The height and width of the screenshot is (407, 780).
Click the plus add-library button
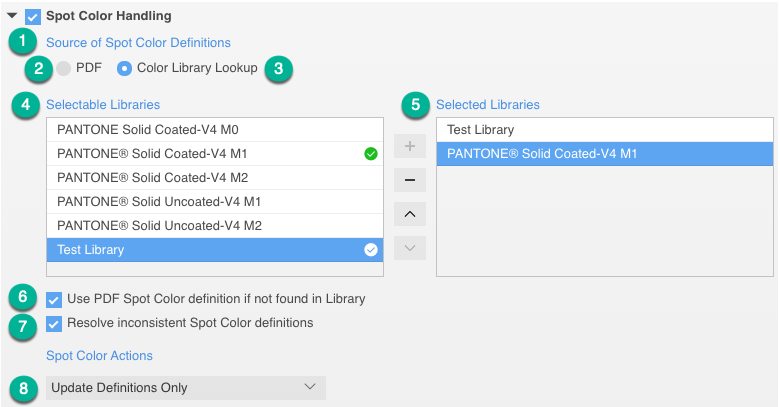[410, 146]
